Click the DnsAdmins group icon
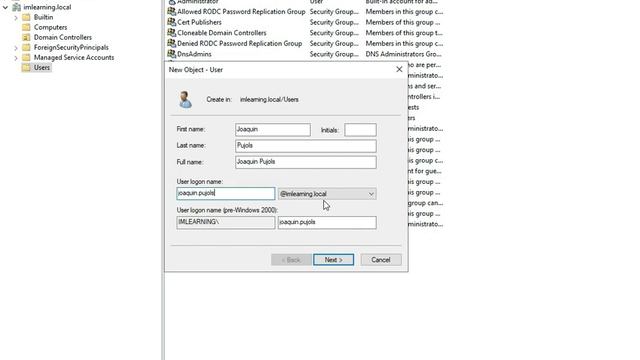The width and height of the screenshot is (640, 360). point(172,54)
